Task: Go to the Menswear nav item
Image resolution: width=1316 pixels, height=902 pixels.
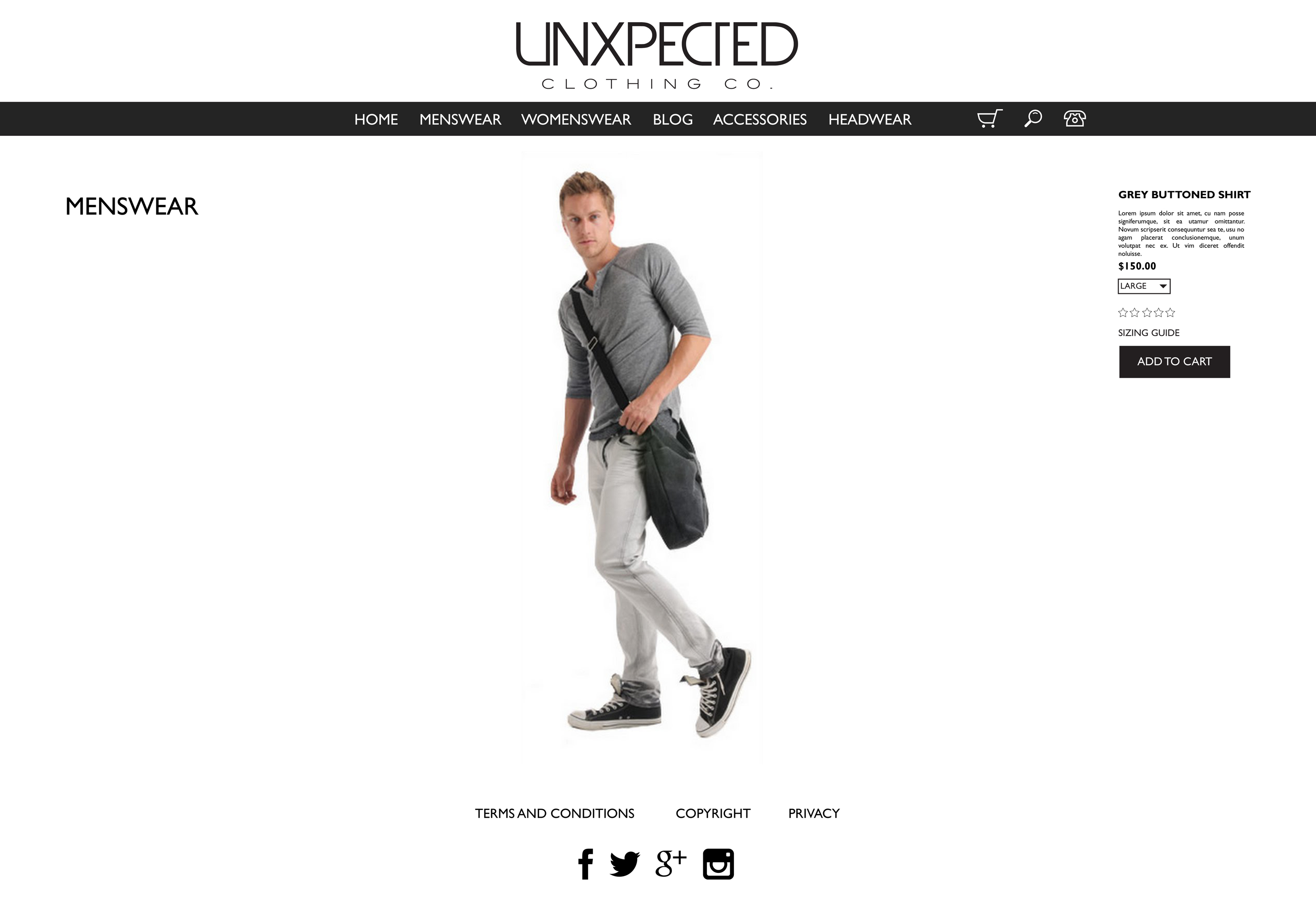Action: [460, 119]
